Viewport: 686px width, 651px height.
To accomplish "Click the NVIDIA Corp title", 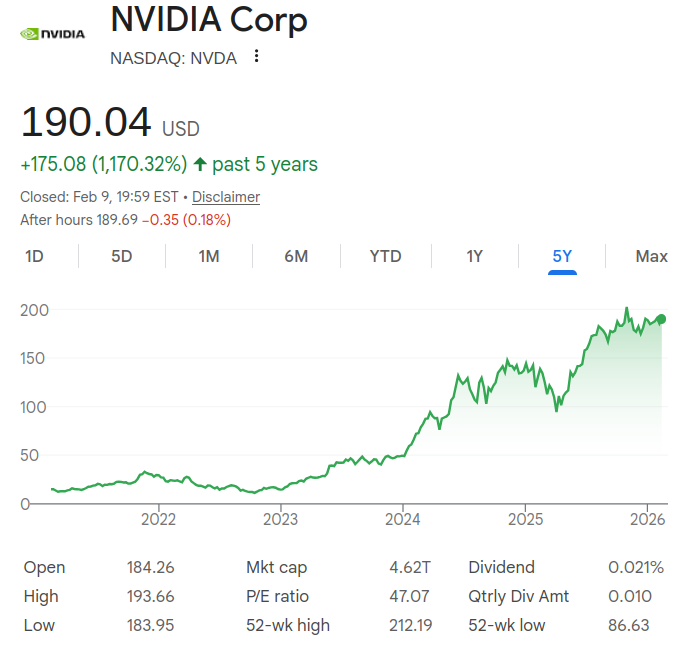I will click(209, 19).
